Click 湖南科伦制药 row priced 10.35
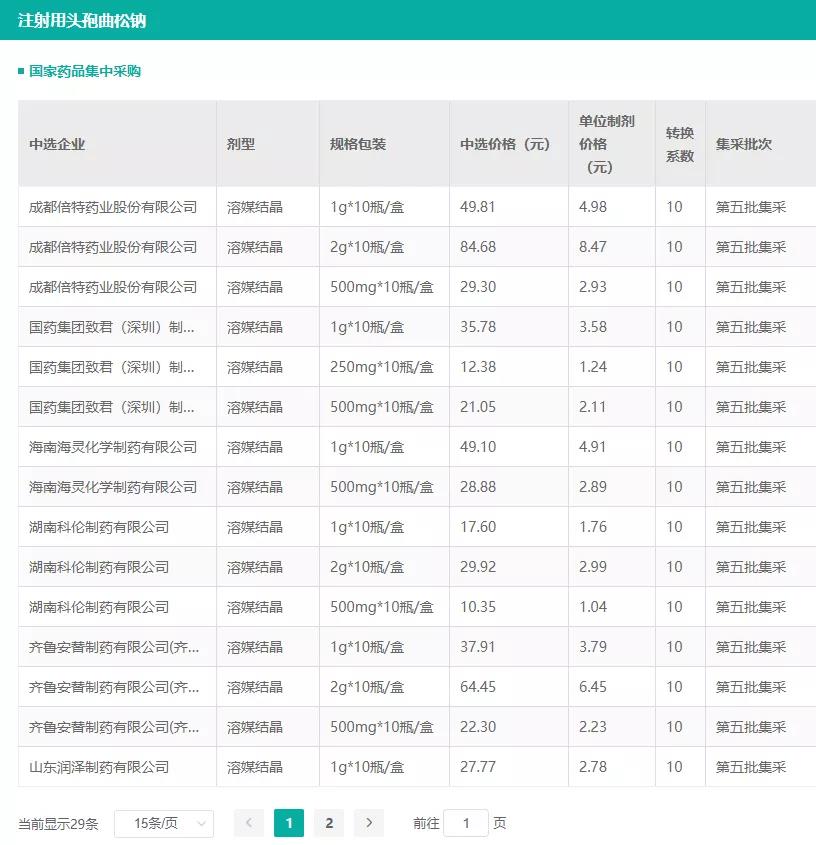 pos(99,607)
